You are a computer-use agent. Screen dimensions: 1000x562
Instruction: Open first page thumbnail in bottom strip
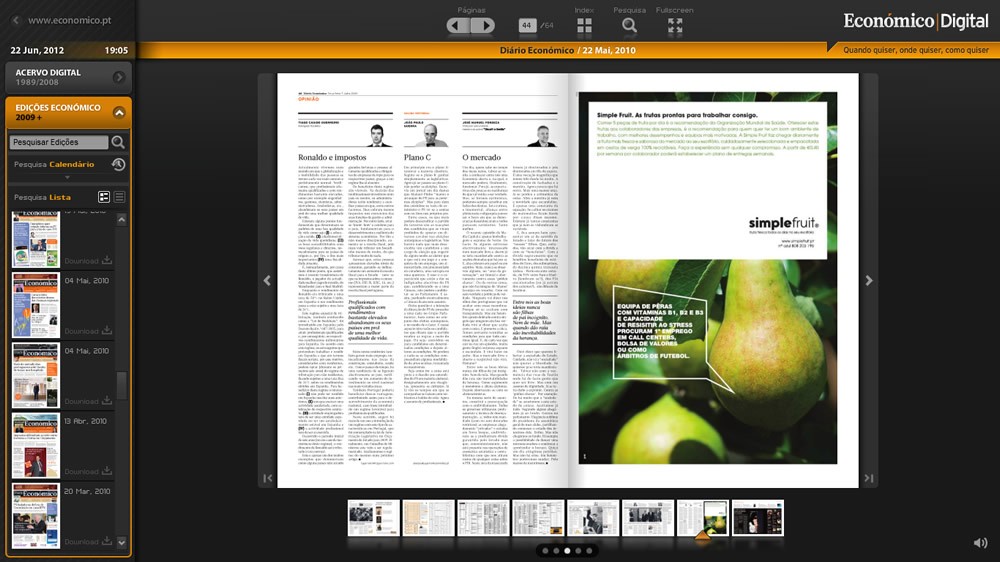pyautogui.click(x=374, y=518)
